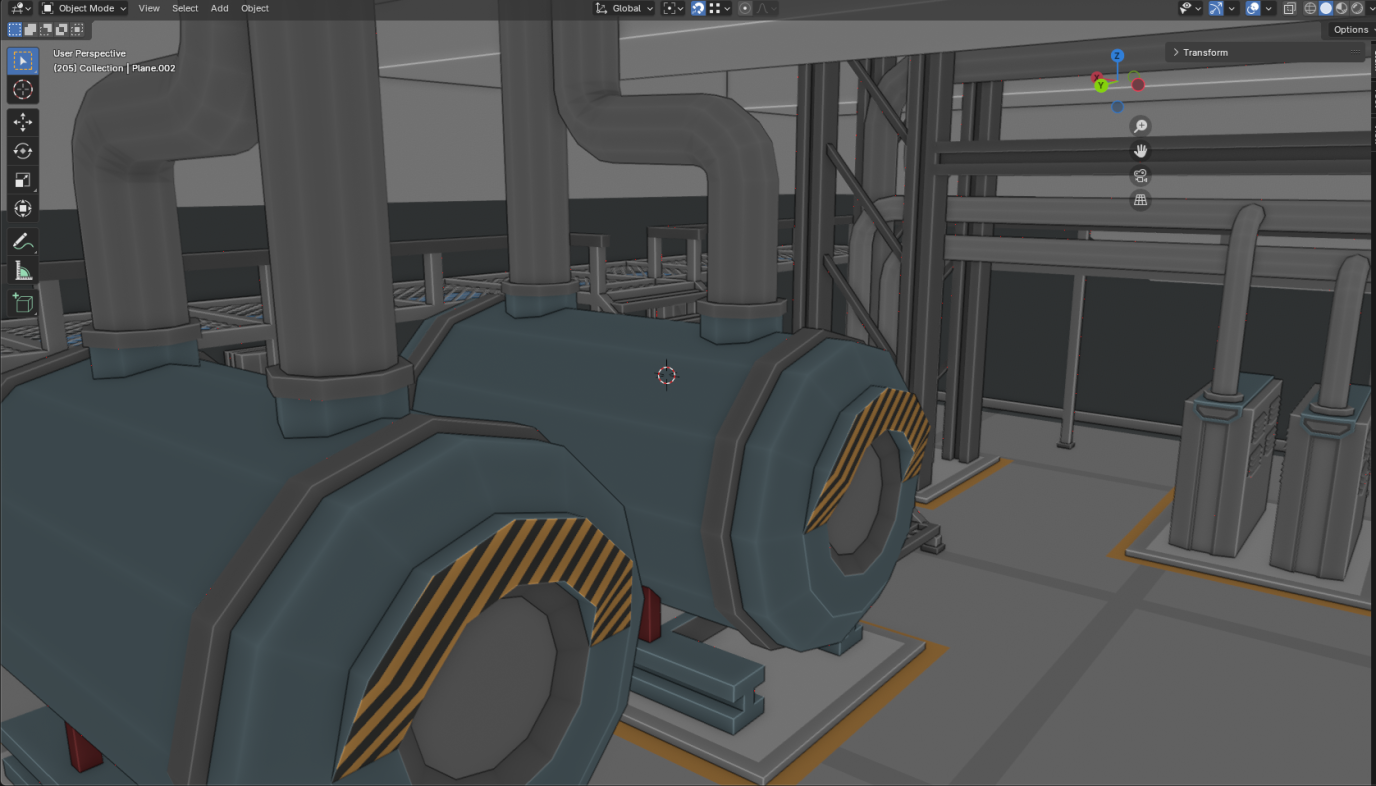1376x786 pixels.
Task: Switch perspective/orthographic with the grid button
Action: tap(1139, 200)
